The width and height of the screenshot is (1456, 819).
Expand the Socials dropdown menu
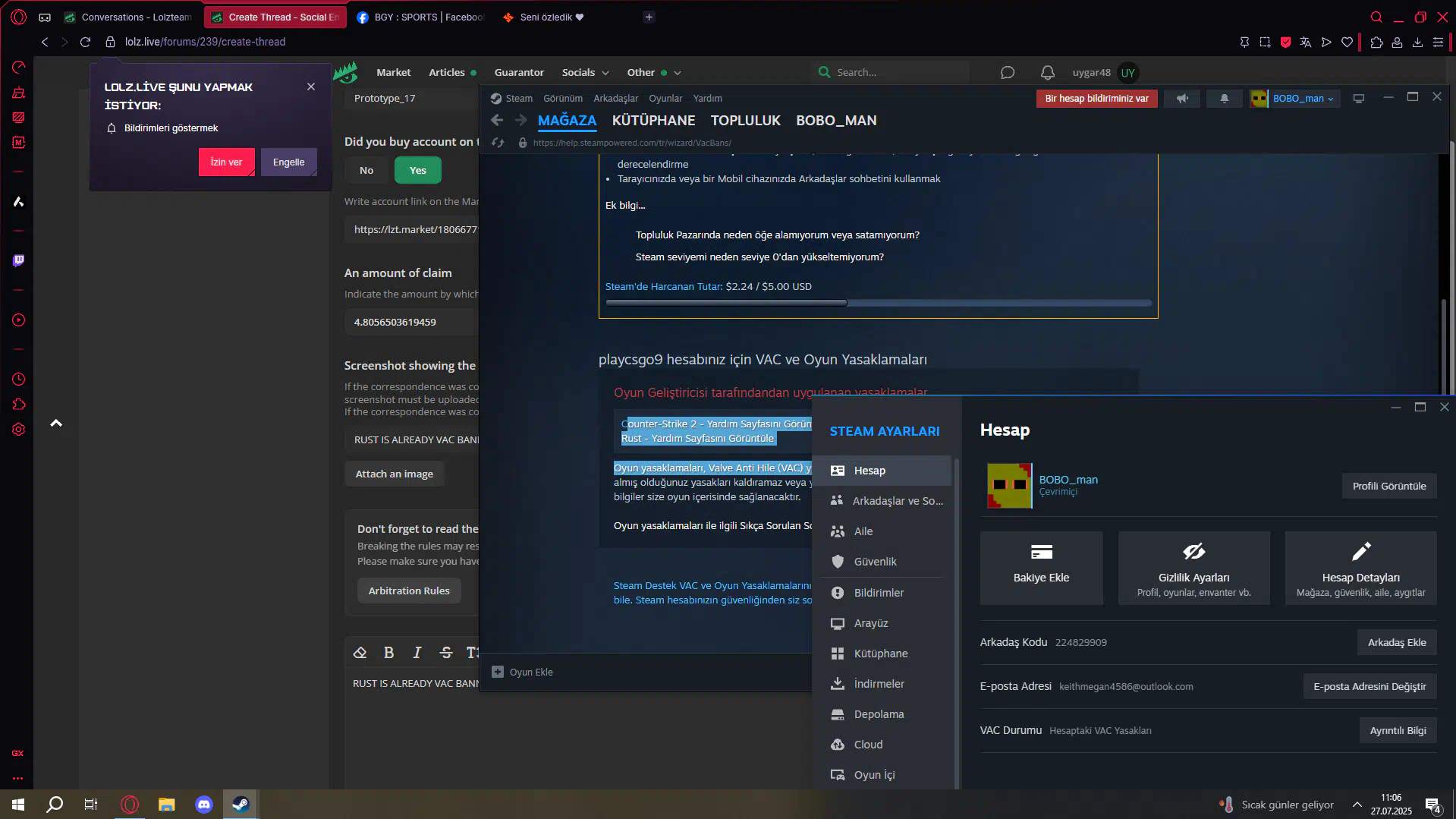[585, 73]
